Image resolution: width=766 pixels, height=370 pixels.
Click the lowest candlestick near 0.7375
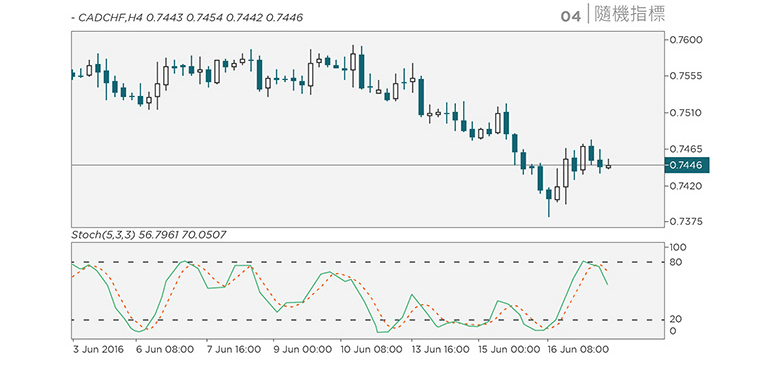click(549, 202)
